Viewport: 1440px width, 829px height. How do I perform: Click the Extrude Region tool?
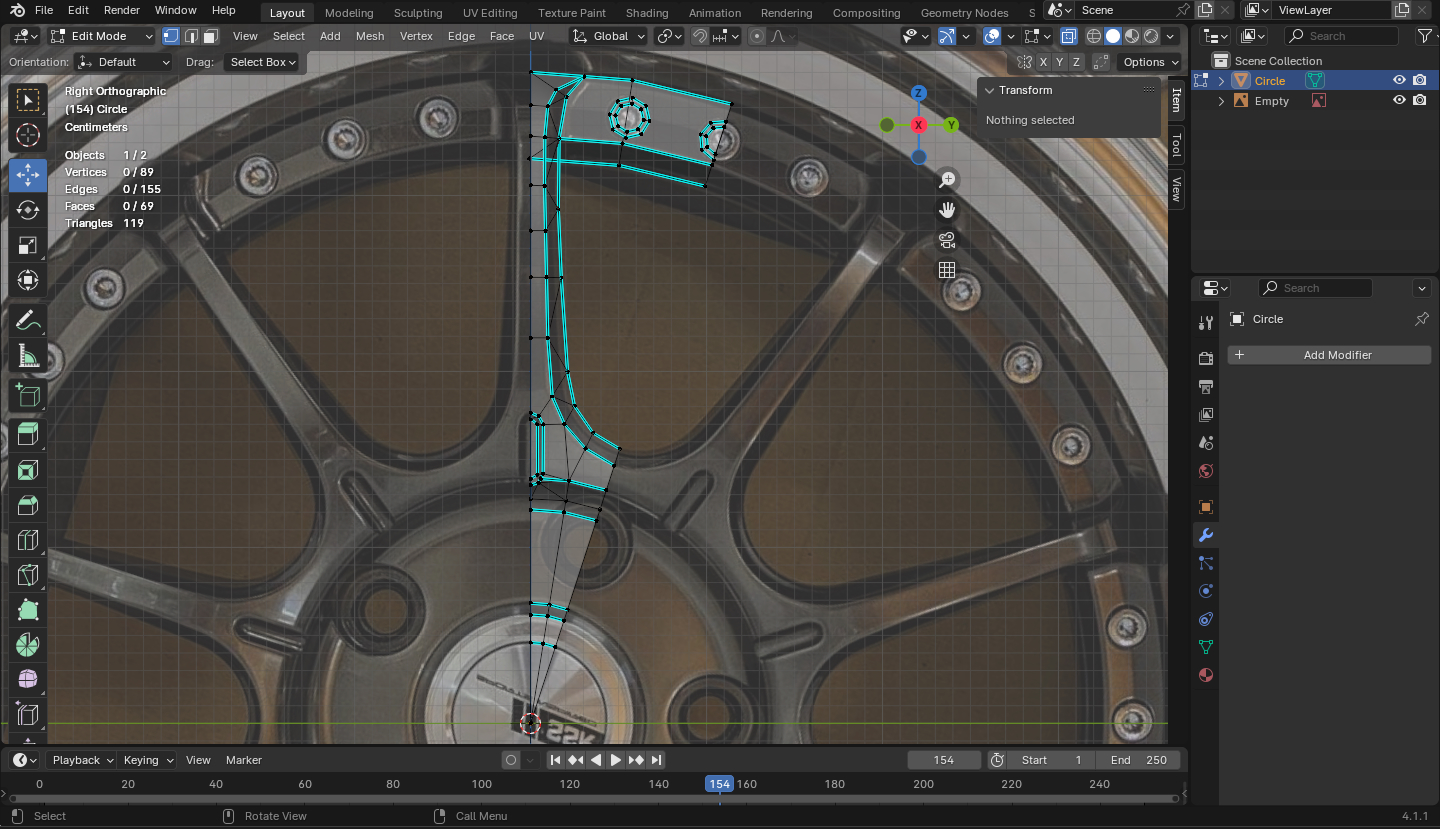(28, 433)
